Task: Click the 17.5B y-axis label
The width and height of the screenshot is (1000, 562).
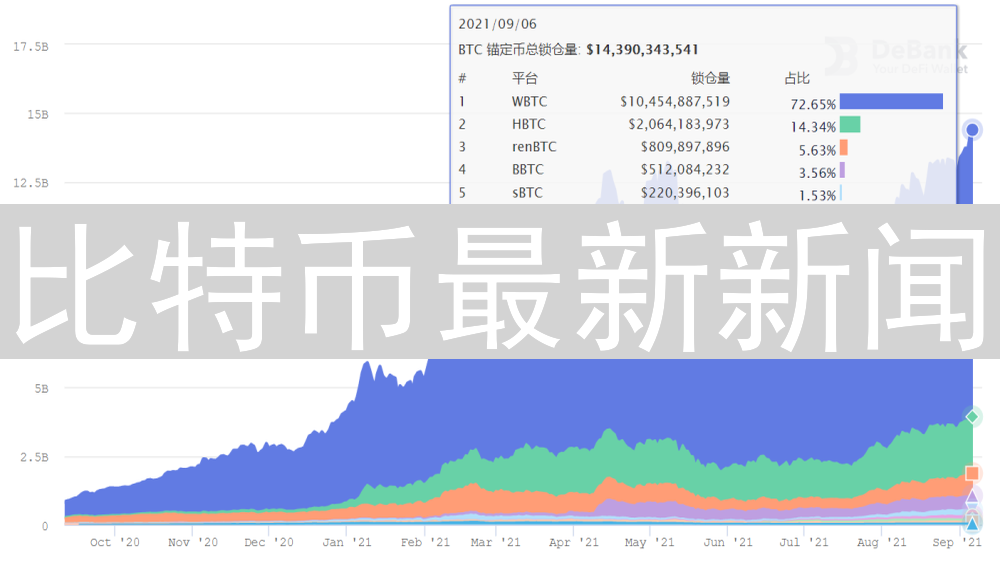Action: point(30,47)
